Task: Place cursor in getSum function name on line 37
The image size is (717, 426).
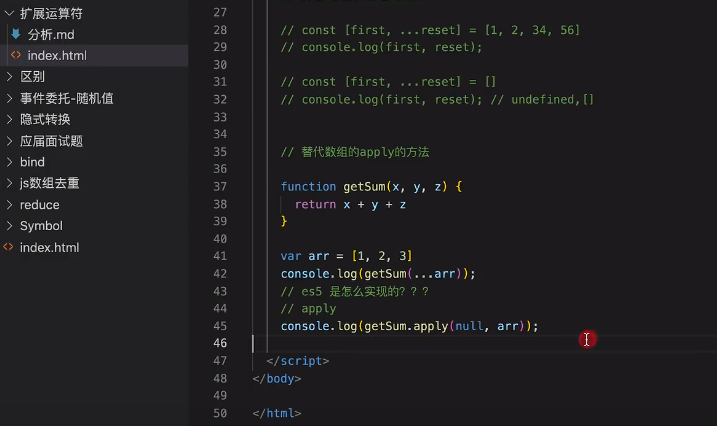Action: tap(364, 187)
